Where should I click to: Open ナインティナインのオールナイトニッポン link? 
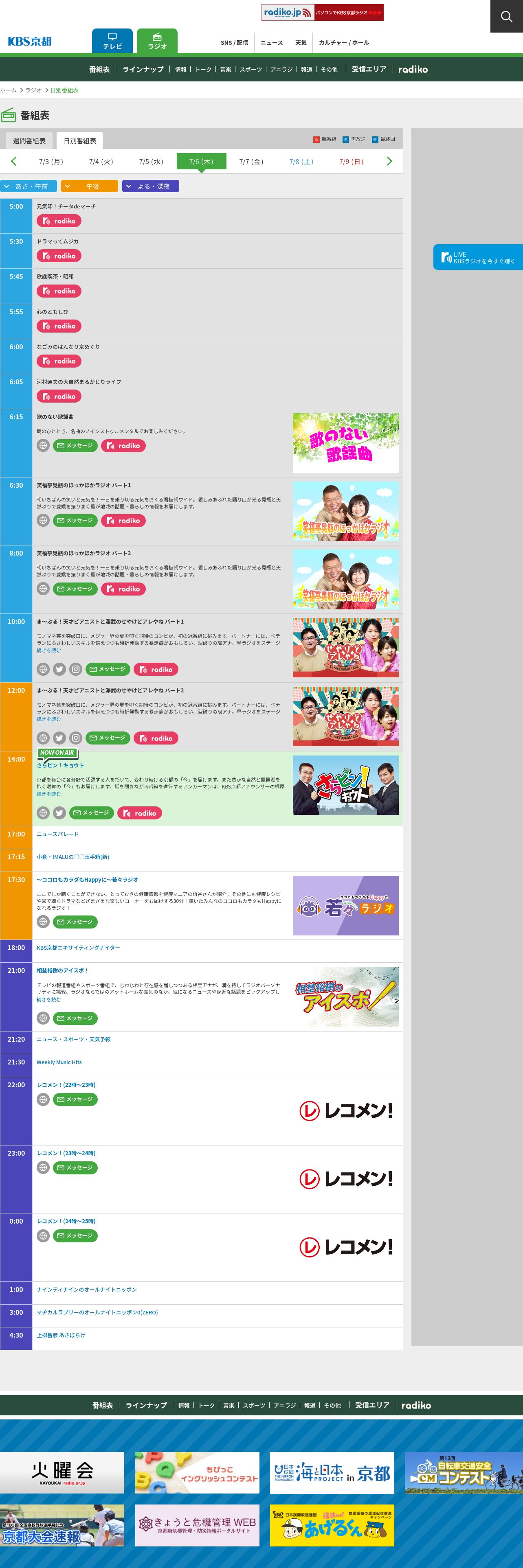86,1289
